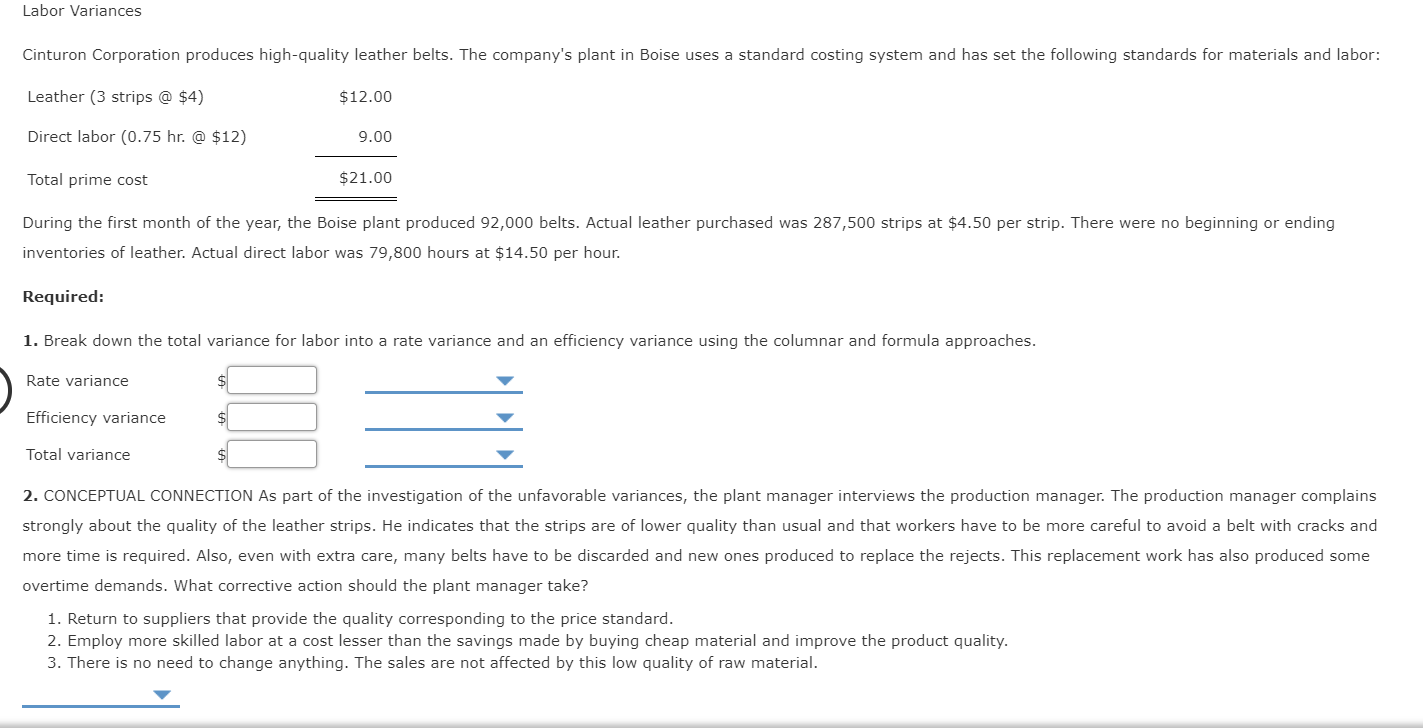Click the Efficiency variance label
This screenshot has height=728, width=1423.
click(95, 417)
